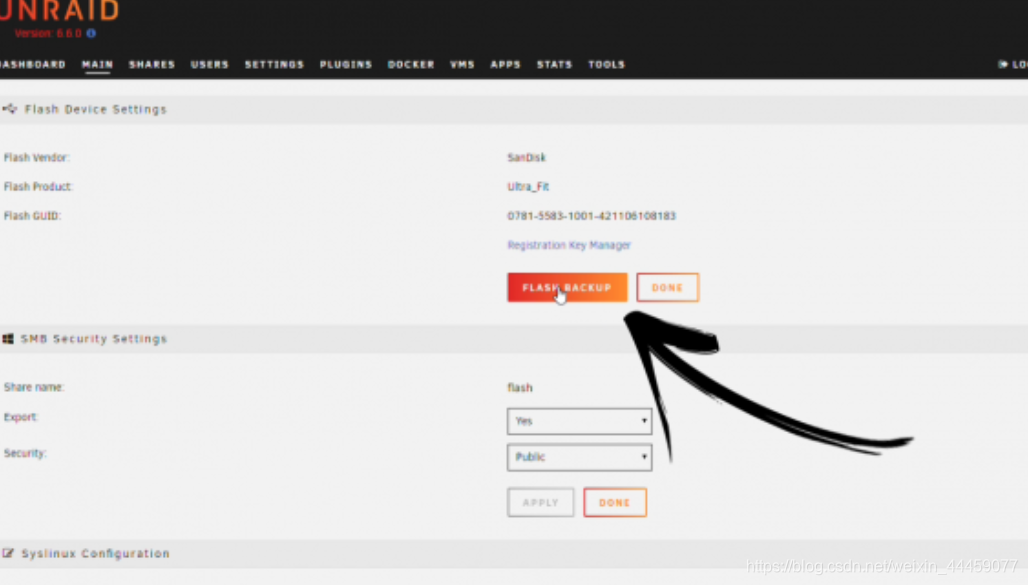This screenshot has width=1028, height=585.
Task: Open the Dashboard tab
Action: pos(33,64)
